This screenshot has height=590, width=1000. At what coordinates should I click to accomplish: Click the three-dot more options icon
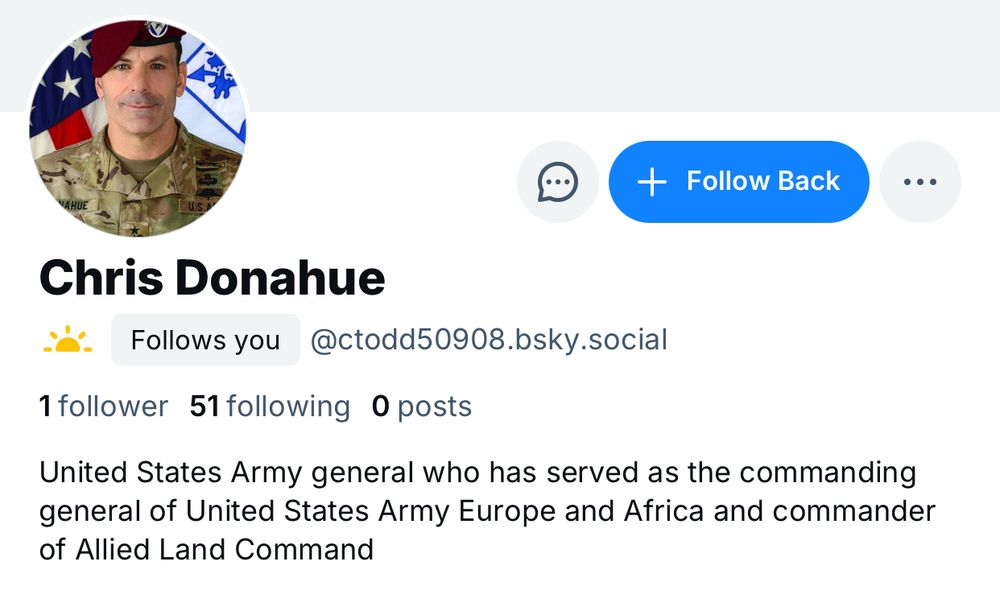(x=920, y=181)
